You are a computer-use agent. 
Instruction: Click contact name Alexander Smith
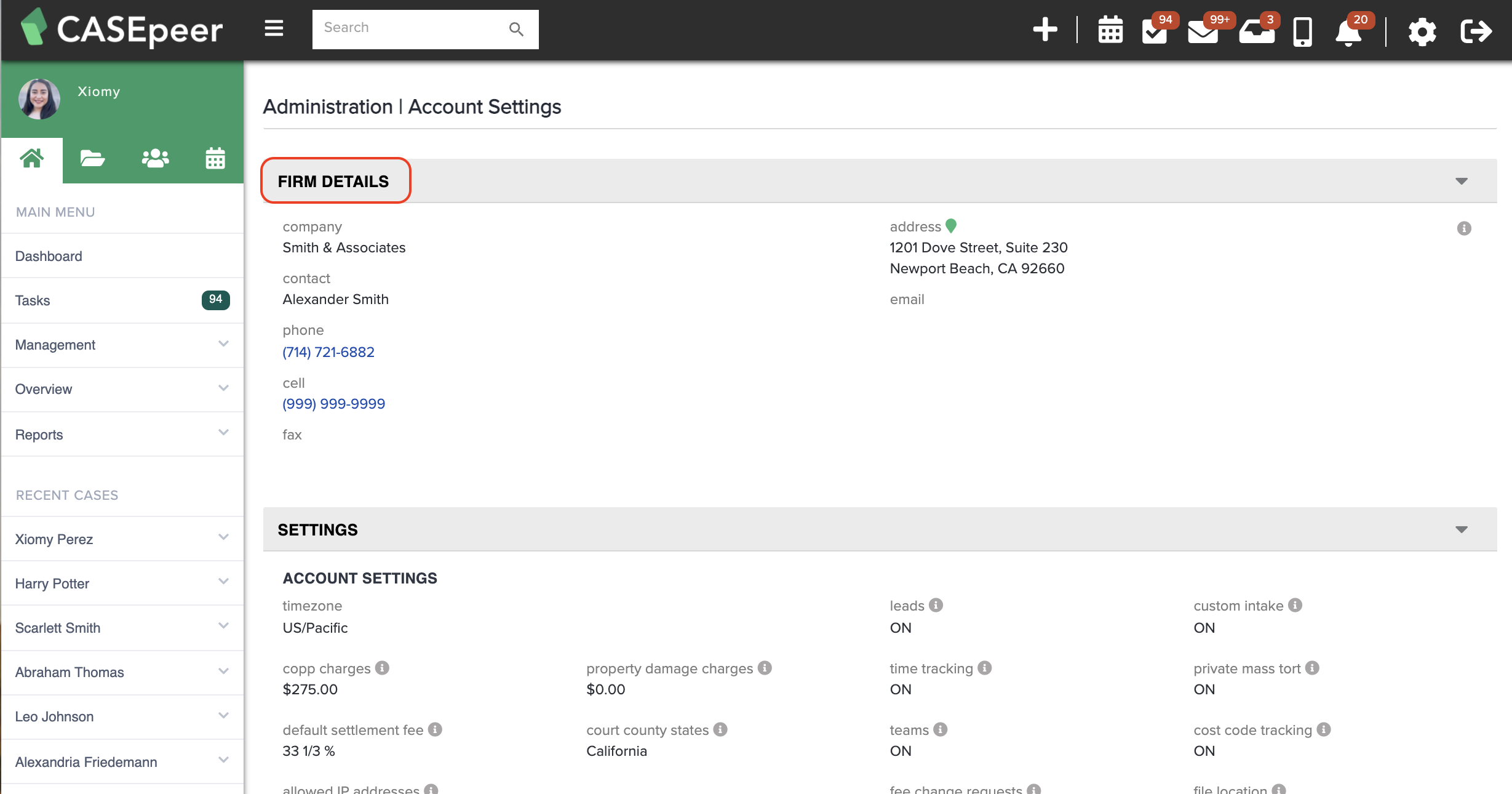click(x=336, y=299)
